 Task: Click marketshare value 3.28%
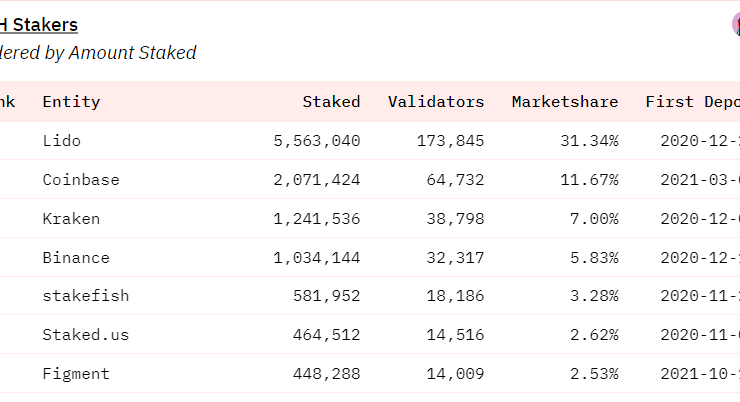(x=594, y=296)
